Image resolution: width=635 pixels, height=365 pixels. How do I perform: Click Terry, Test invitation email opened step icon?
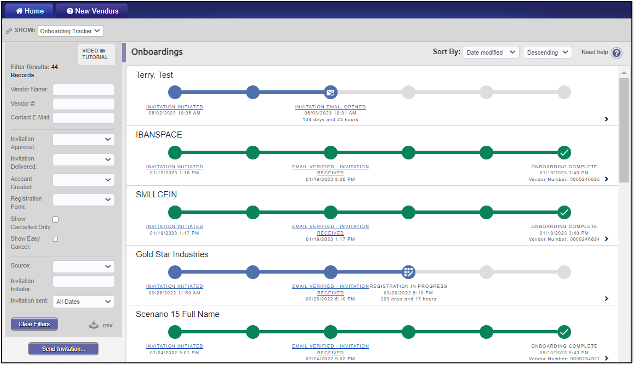[330, 92]
